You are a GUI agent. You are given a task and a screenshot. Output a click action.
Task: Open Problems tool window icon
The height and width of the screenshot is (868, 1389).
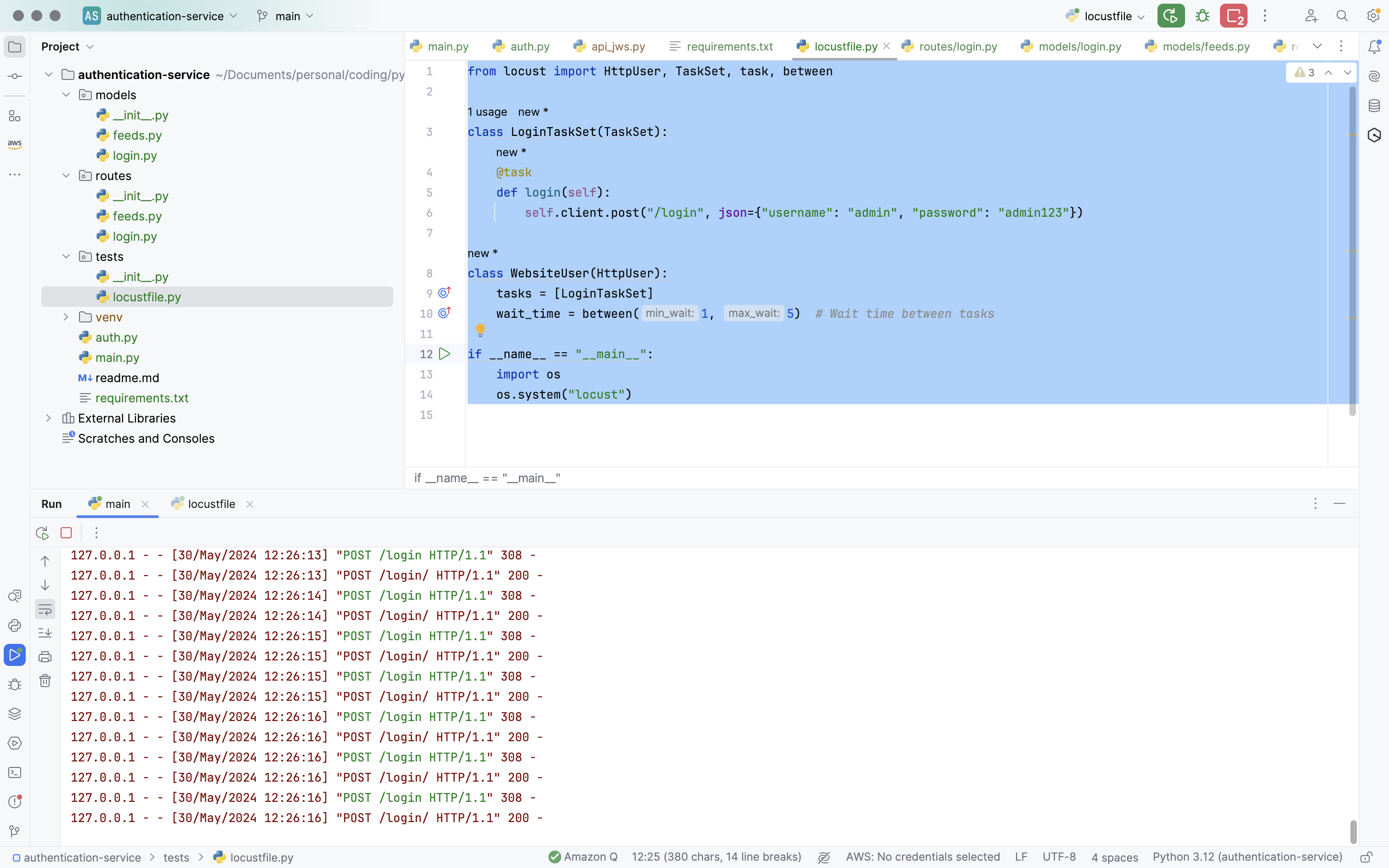(15, 802)
